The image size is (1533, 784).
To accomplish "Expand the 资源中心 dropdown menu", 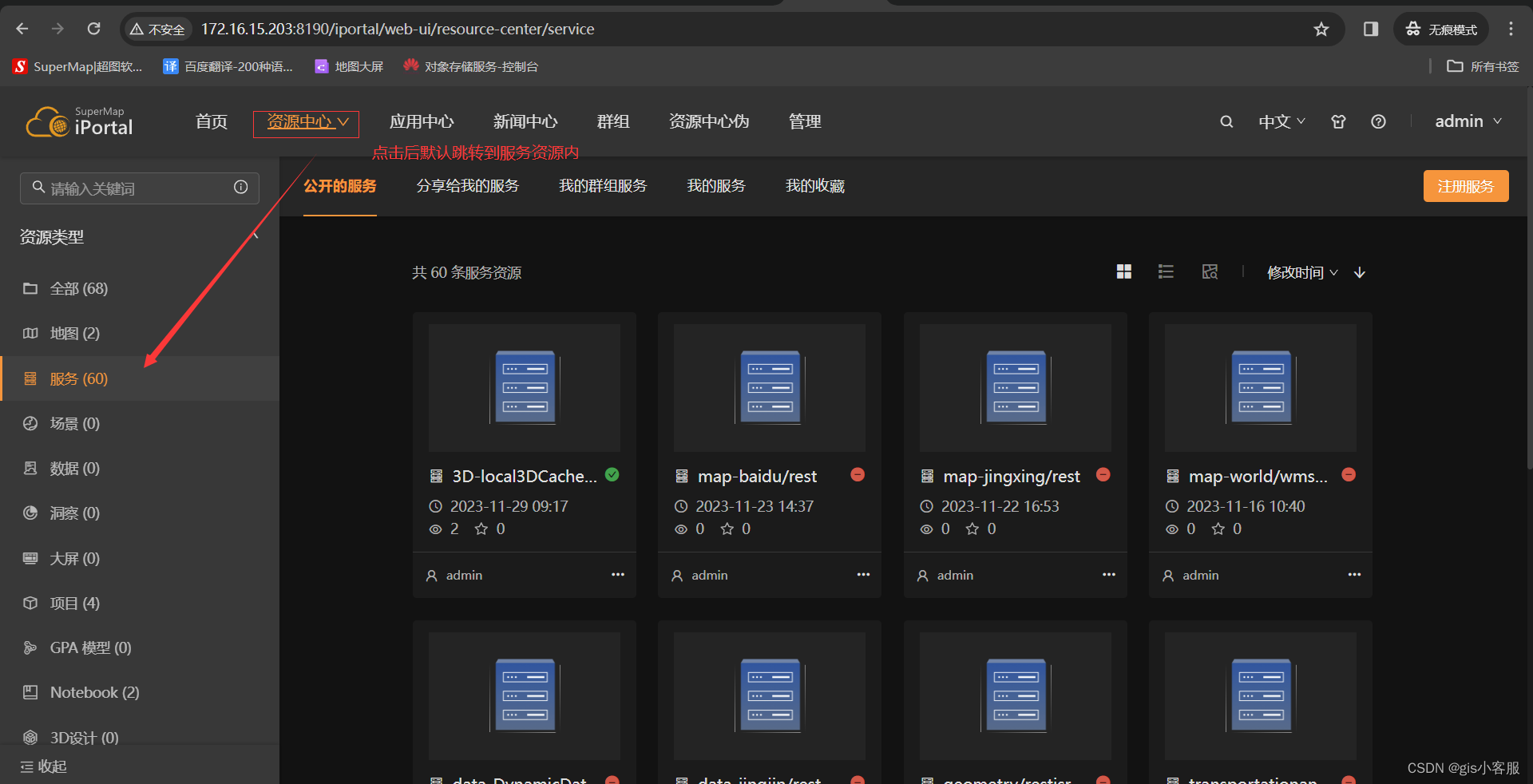I will click(307, 122).
